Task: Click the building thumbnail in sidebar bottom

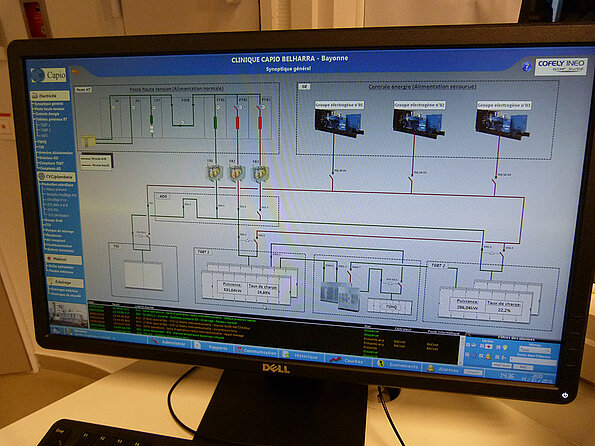Action: click(68, 314)
